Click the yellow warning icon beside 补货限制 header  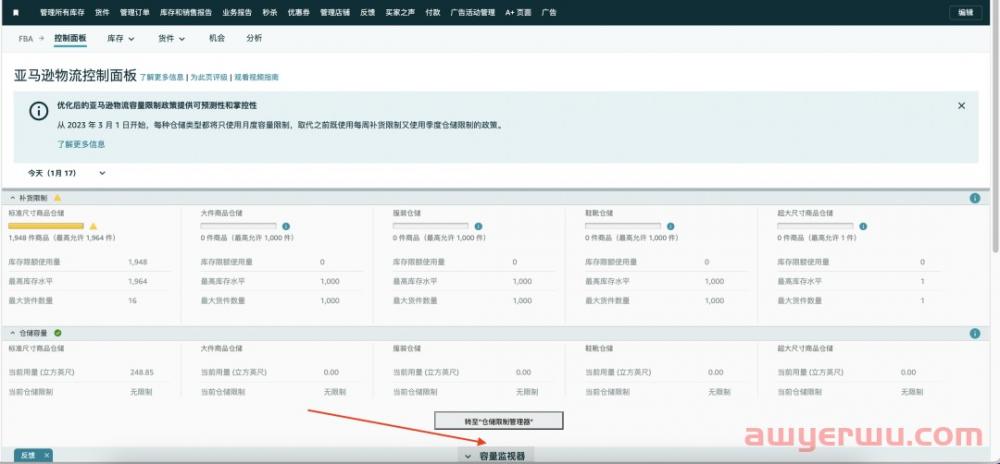[57, 198]
